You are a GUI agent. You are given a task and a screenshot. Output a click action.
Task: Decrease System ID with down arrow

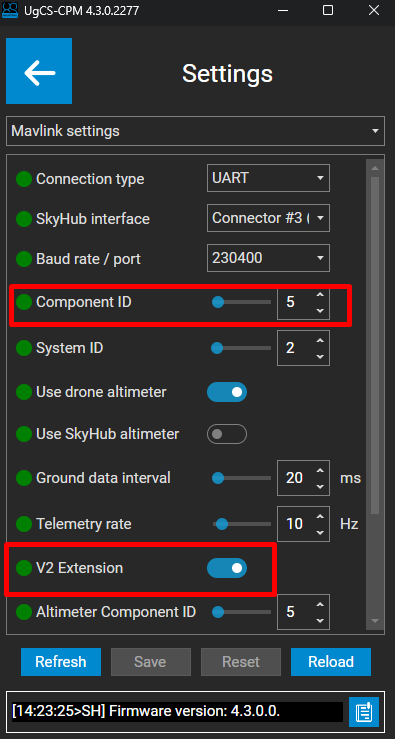(321, 356)
